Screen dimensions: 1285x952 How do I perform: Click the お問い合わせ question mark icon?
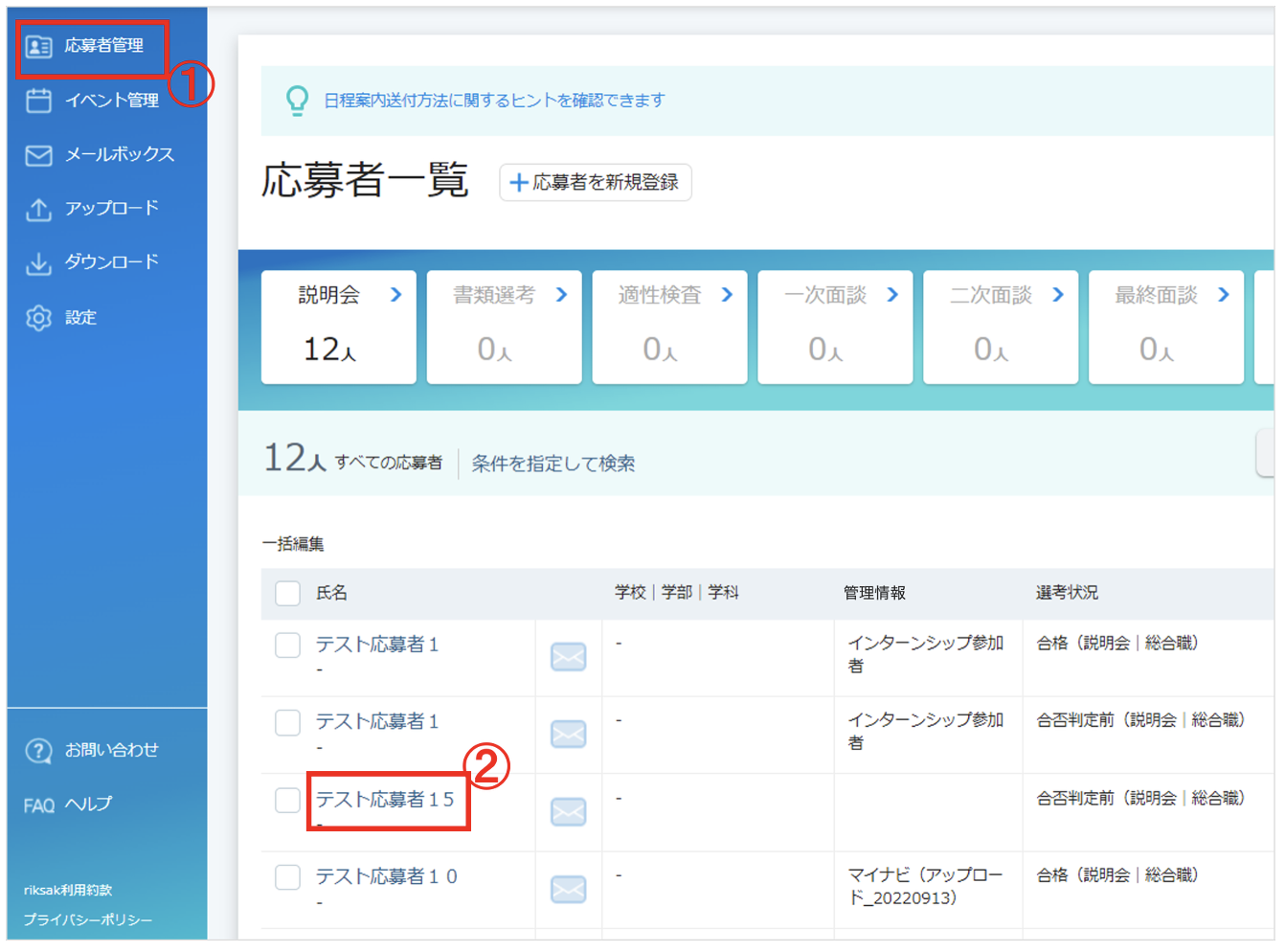point(38,751)
